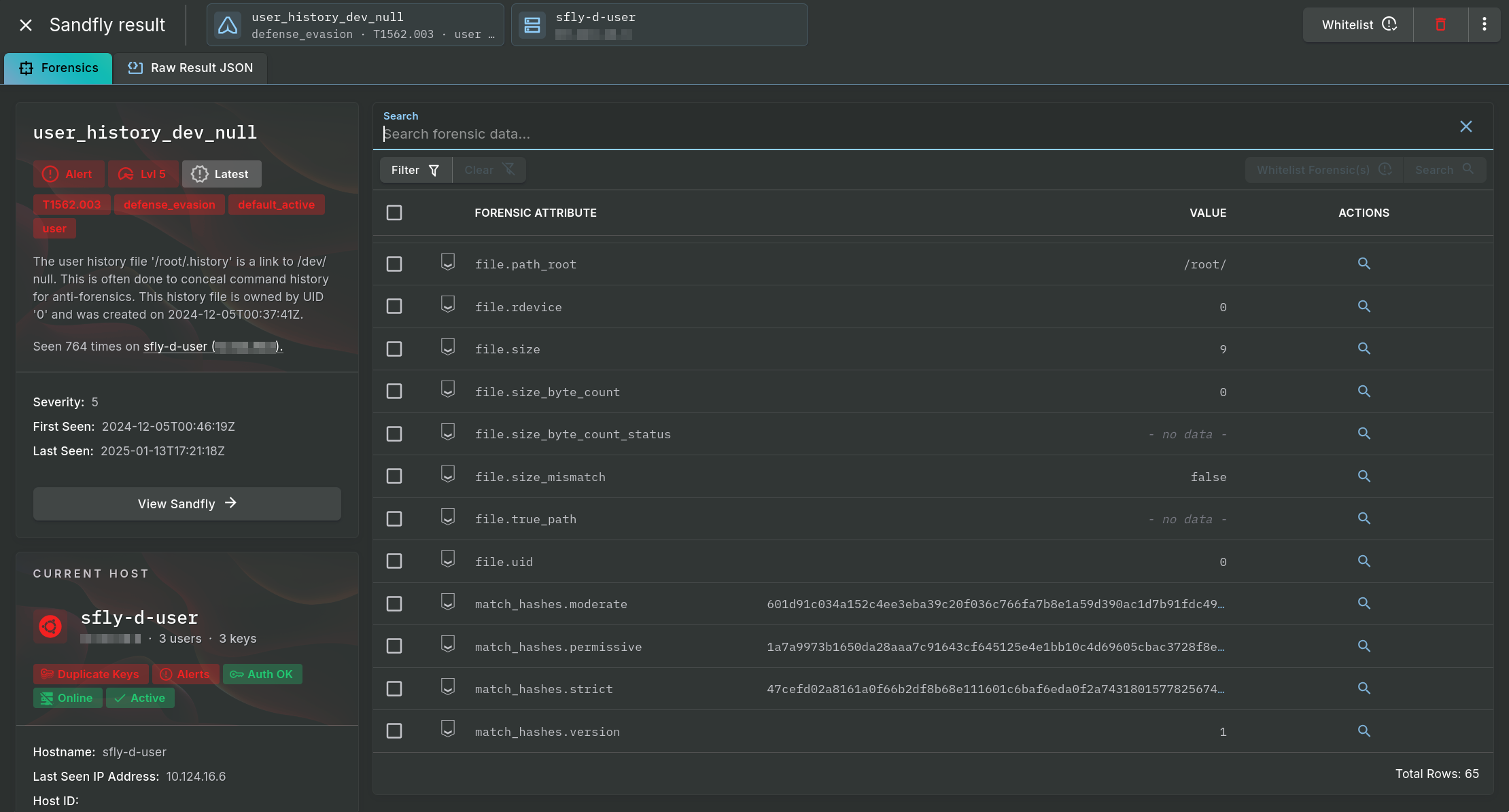The image size is (1509, 812).
Task: Close the Sandfly result view
Action: tap(26, 25)
